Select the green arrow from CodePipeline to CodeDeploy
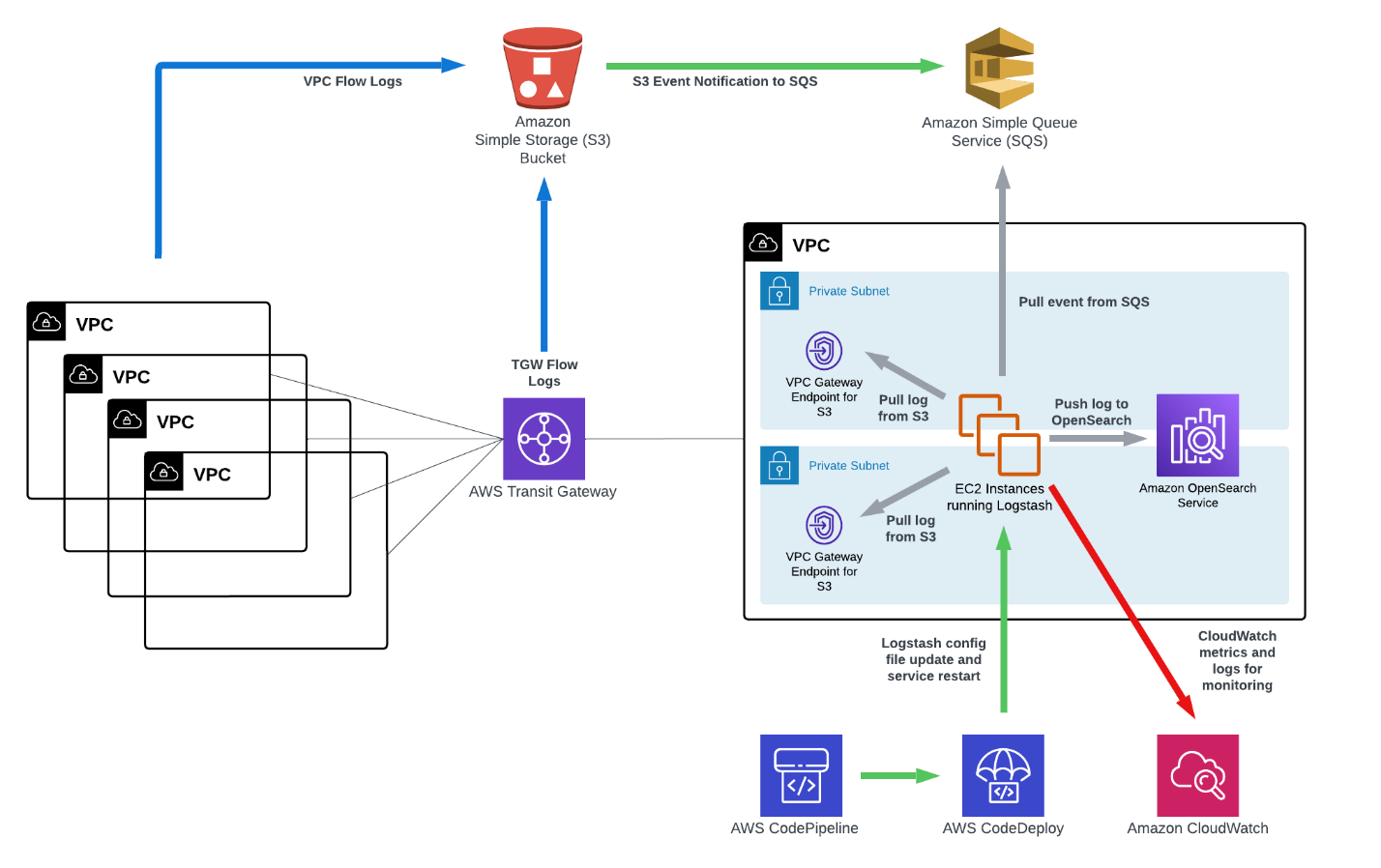 (900, 775)
